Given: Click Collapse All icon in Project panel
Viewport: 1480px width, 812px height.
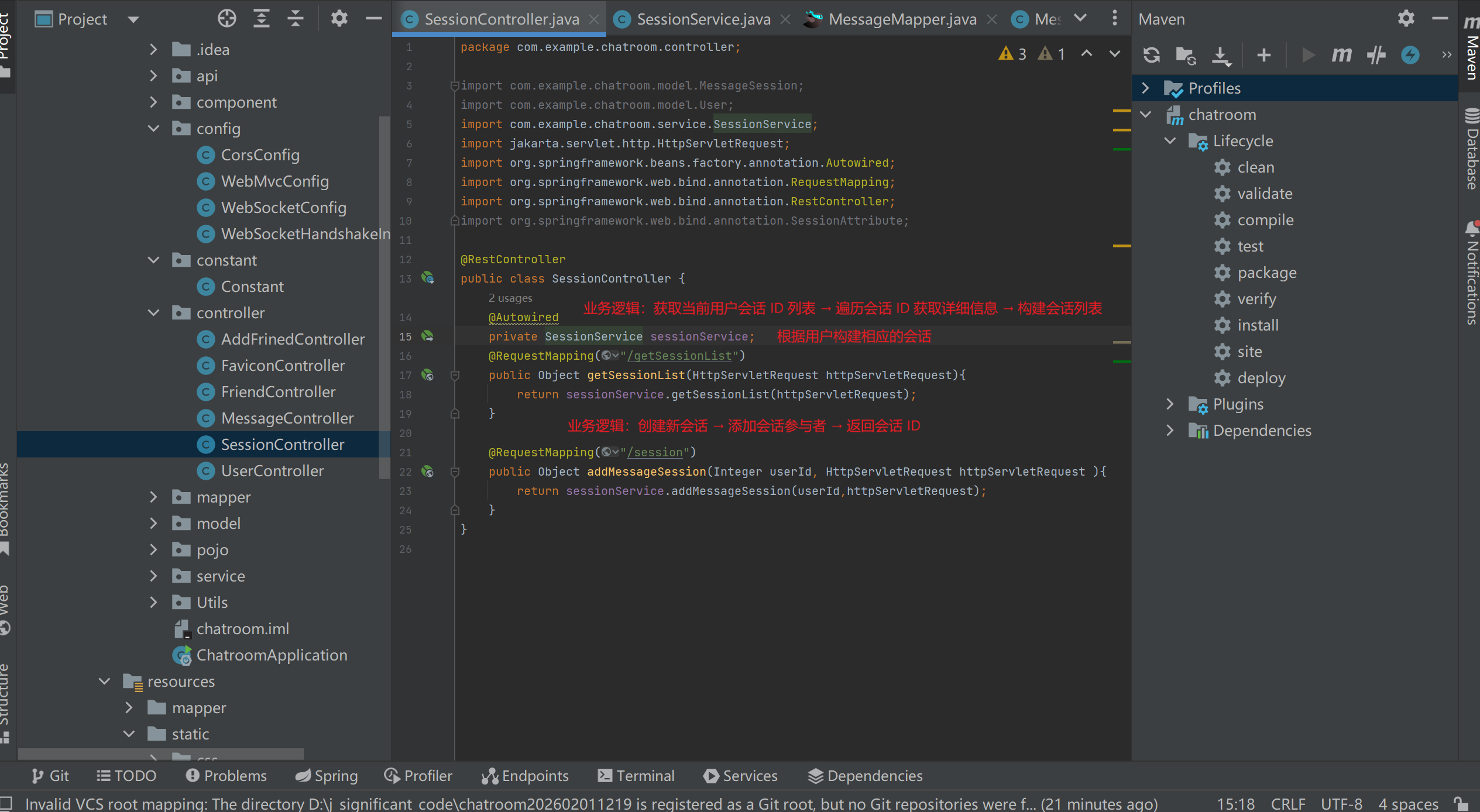Looking at the screenshot, I should pos(296,19).
